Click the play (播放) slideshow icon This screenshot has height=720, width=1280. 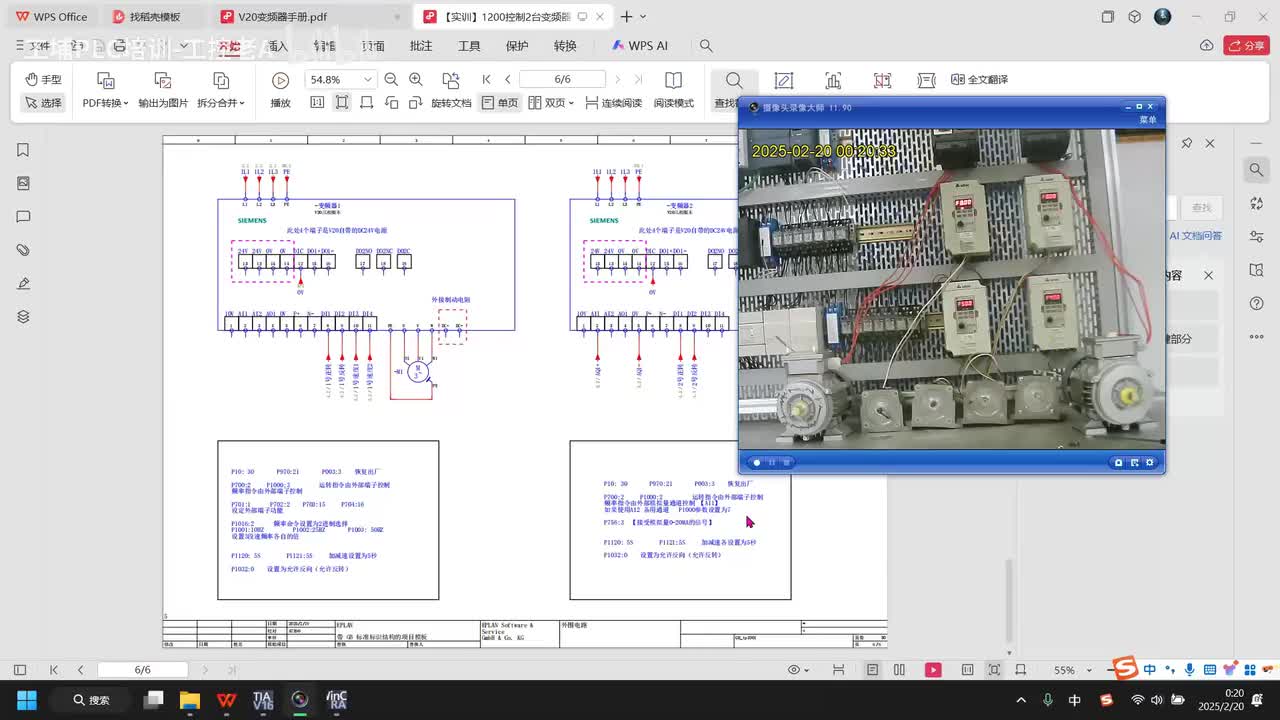click(280, 80)
